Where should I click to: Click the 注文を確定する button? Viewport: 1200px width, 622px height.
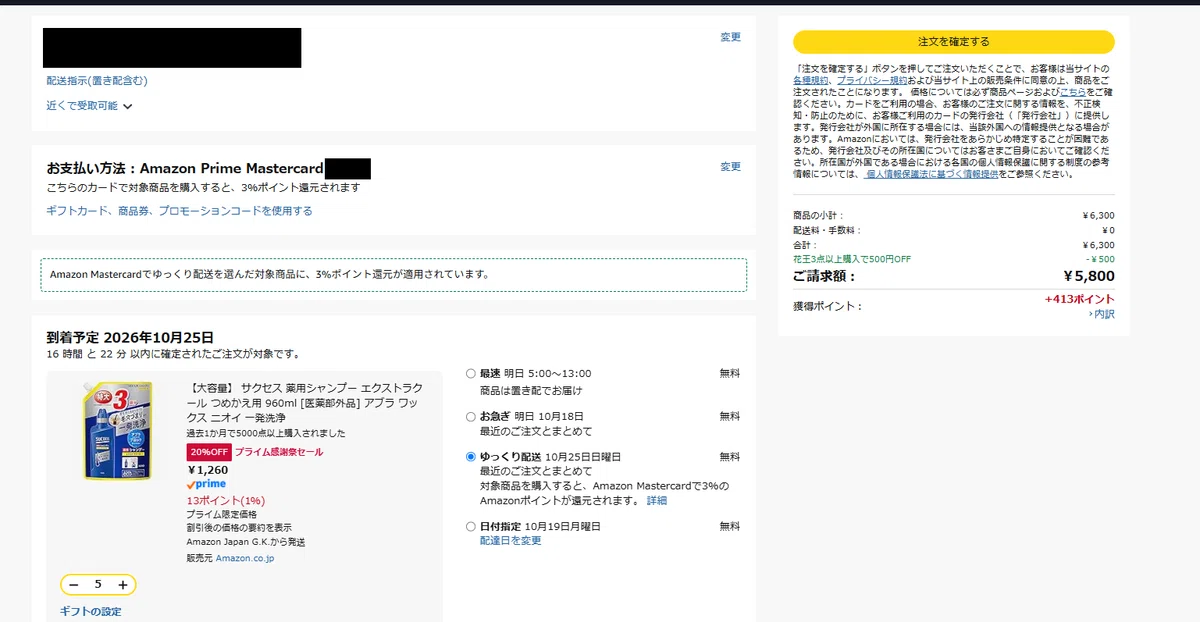[x=953, y=41]
